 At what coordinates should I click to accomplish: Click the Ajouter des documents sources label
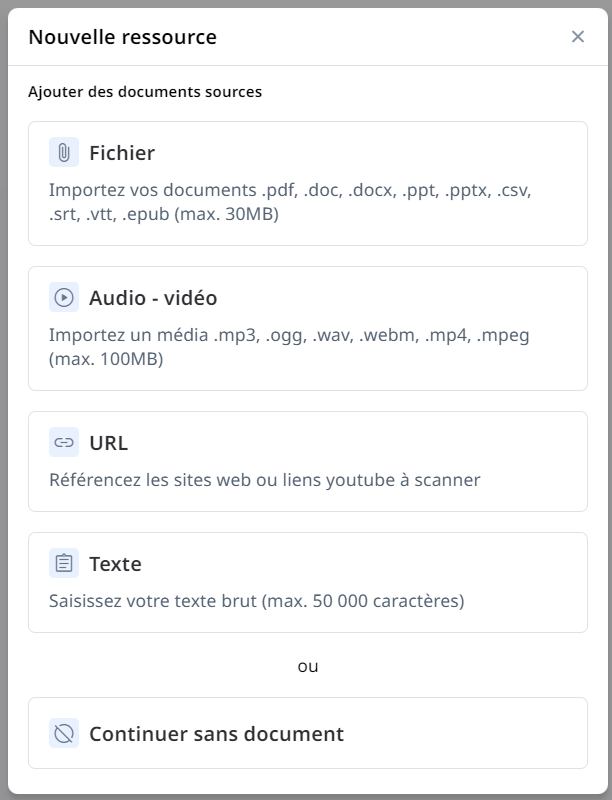coord(145,92)
